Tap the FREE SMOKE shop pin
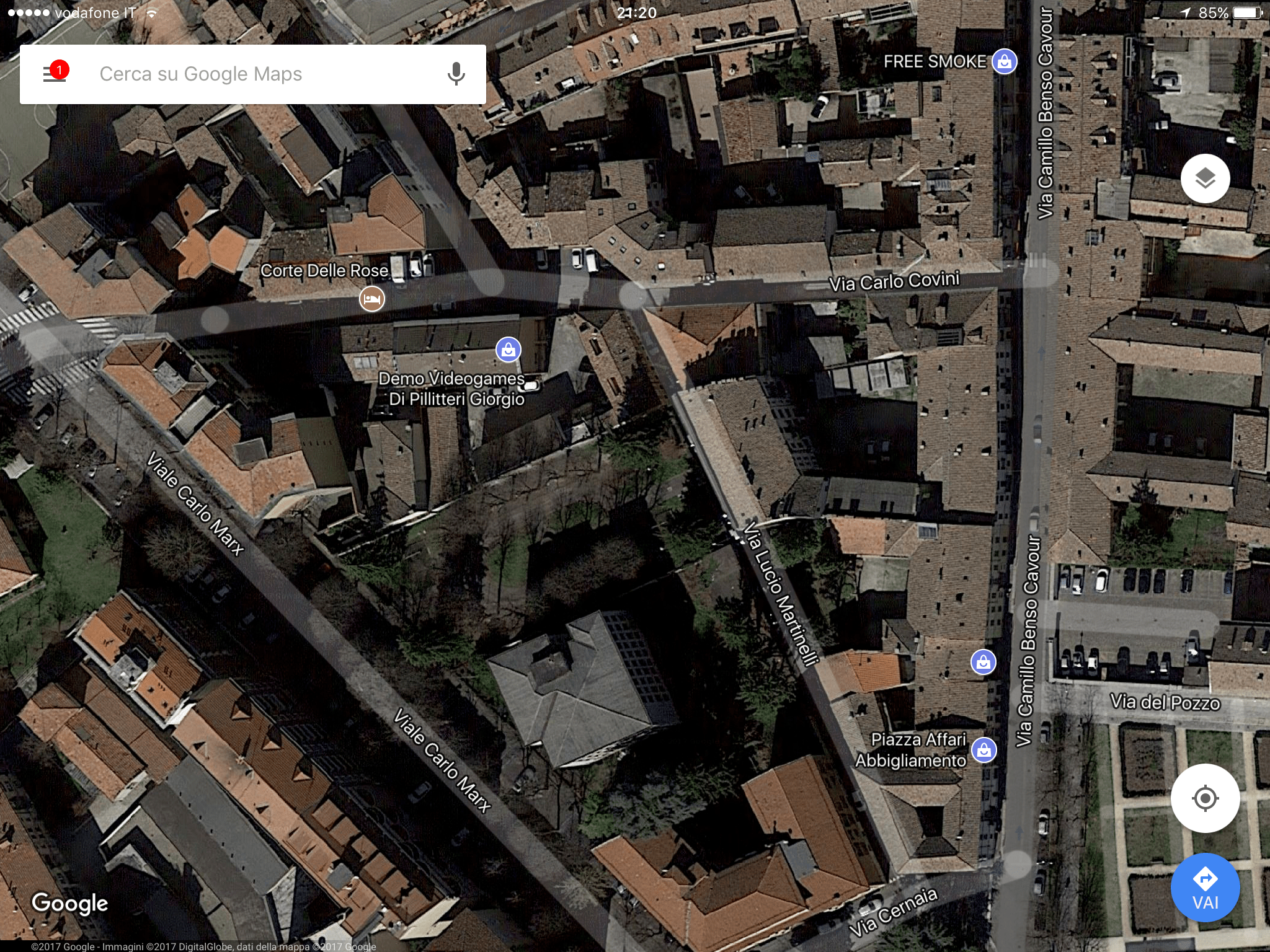This screenshot has height=952, width=1270. [x=1004, y=61]
